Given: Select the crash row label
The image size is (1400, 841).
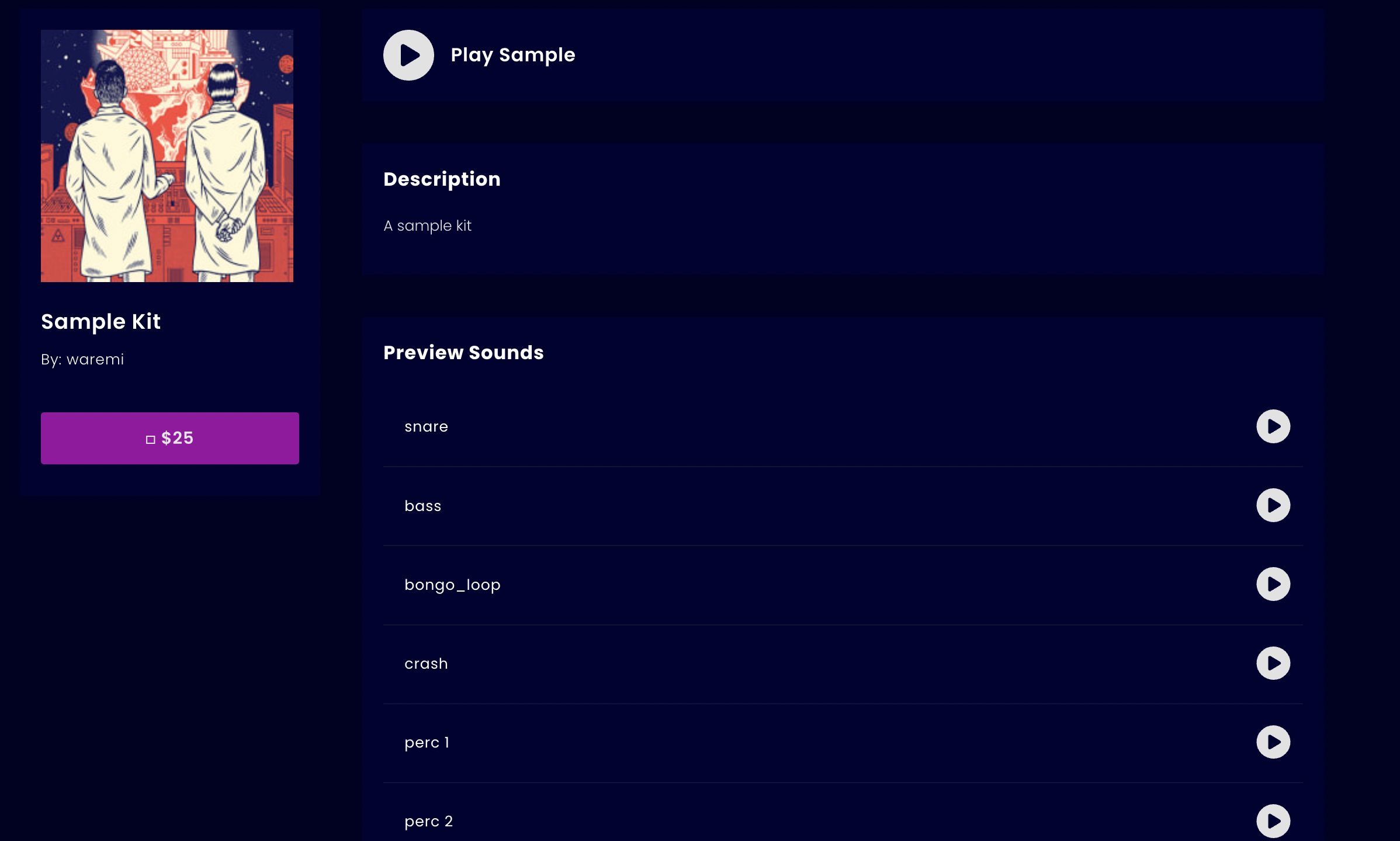Looking at the screenshot, I should (x=426, y=663).
